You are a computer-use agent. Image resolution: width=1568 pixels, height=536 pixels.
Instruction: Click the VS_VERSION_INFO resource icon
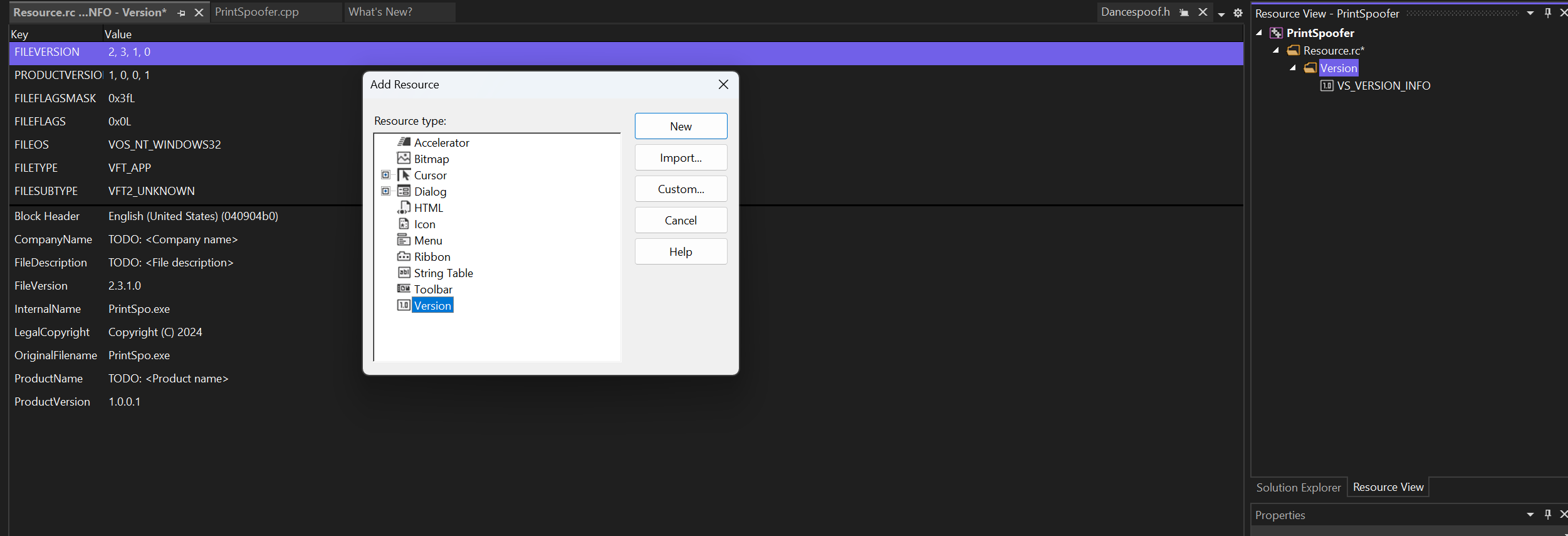(x=1326, y=86)
